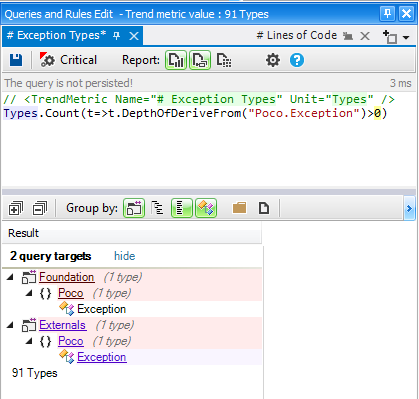Toggle the Critical rule flag
The width and height of the screenshot is (419, 399).
(68, 60)
